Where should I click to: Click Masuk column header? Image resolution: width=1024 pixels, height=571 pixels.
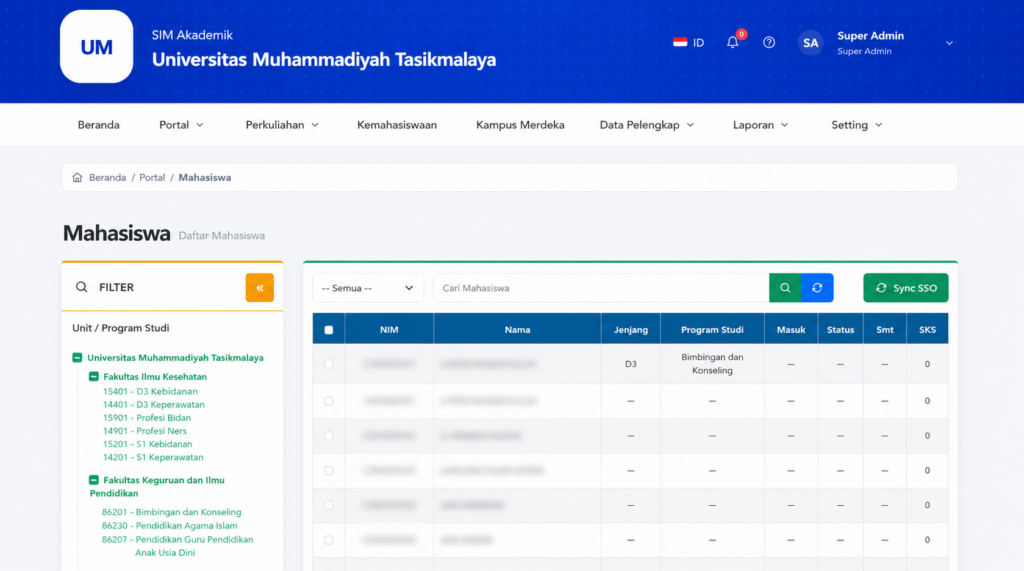791,330
